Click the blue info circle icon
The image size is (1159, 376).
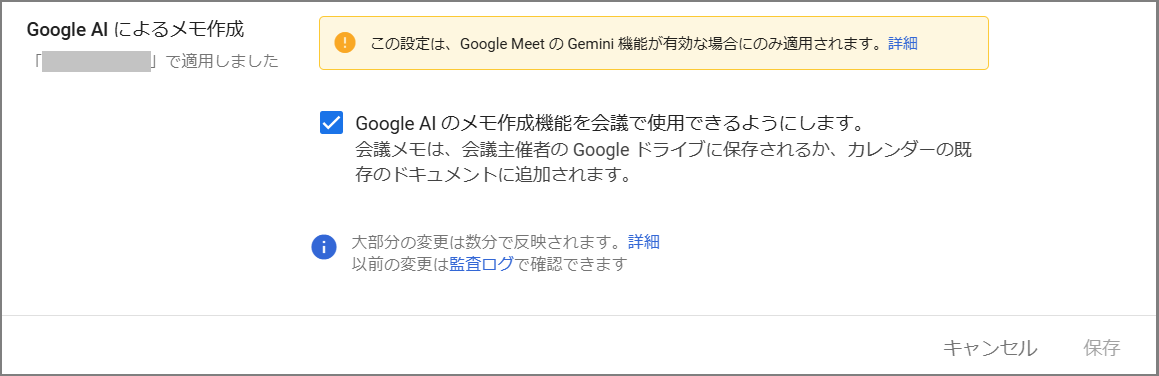pyautogui.click(x=324, y=247)
